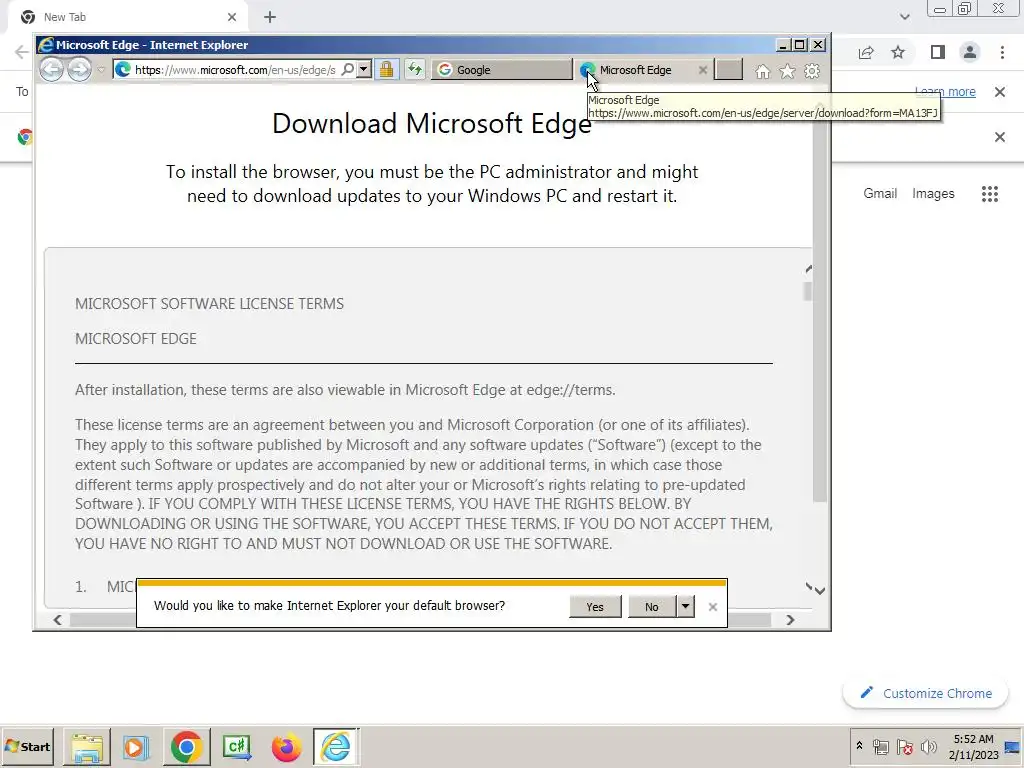
Task: Close Chrome's New Tab tab
Action: tap(232, 17)
